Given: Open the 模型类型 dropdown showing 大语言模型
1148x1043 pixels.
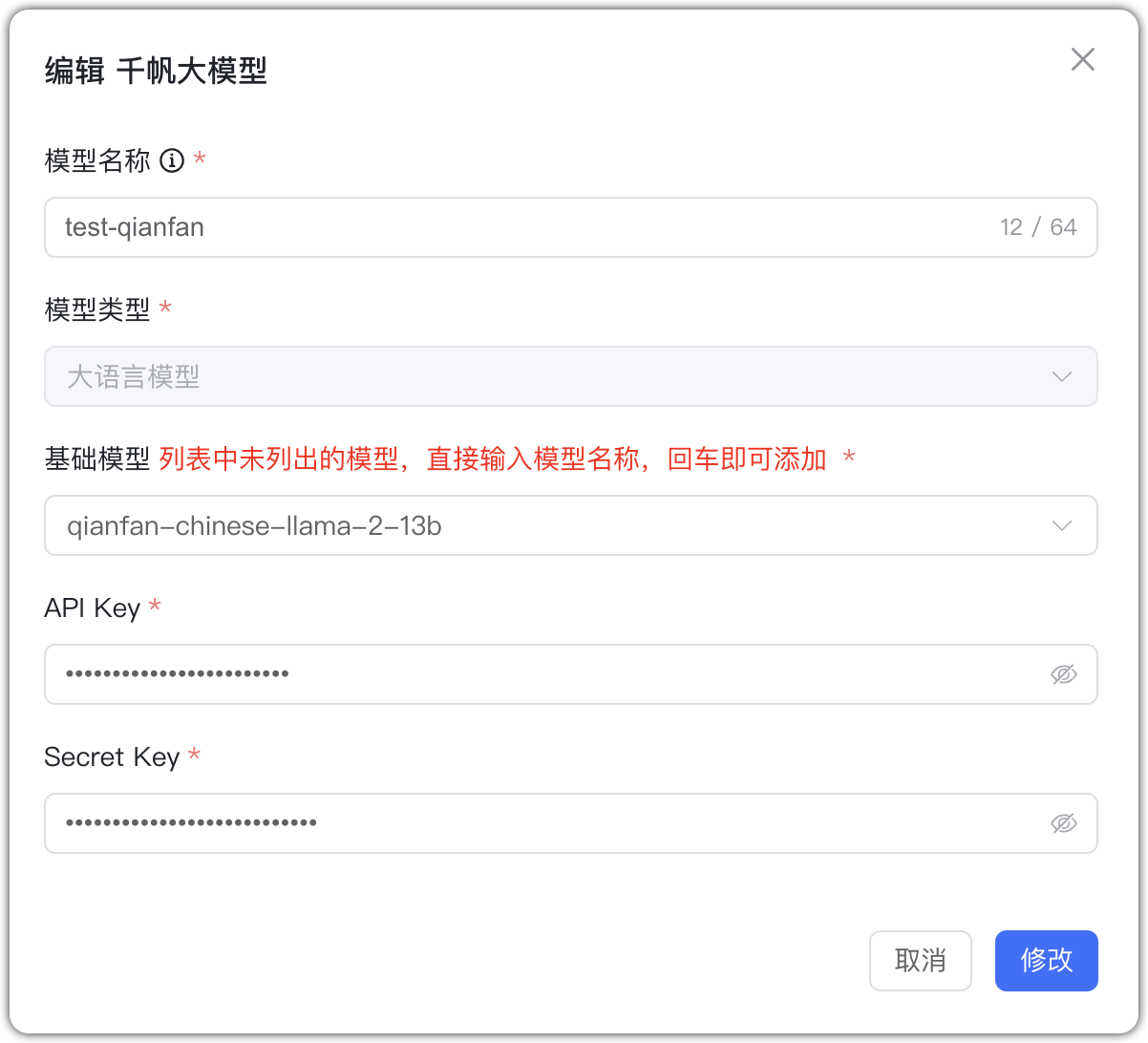Looking at the screenshot, I should point(571,376).
